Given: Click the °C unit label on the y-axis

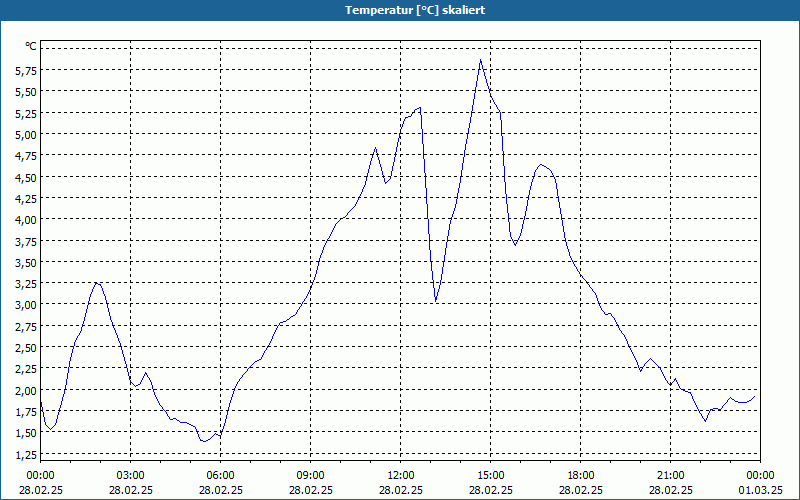Looking at the screenshot, I should pos(31,46).
